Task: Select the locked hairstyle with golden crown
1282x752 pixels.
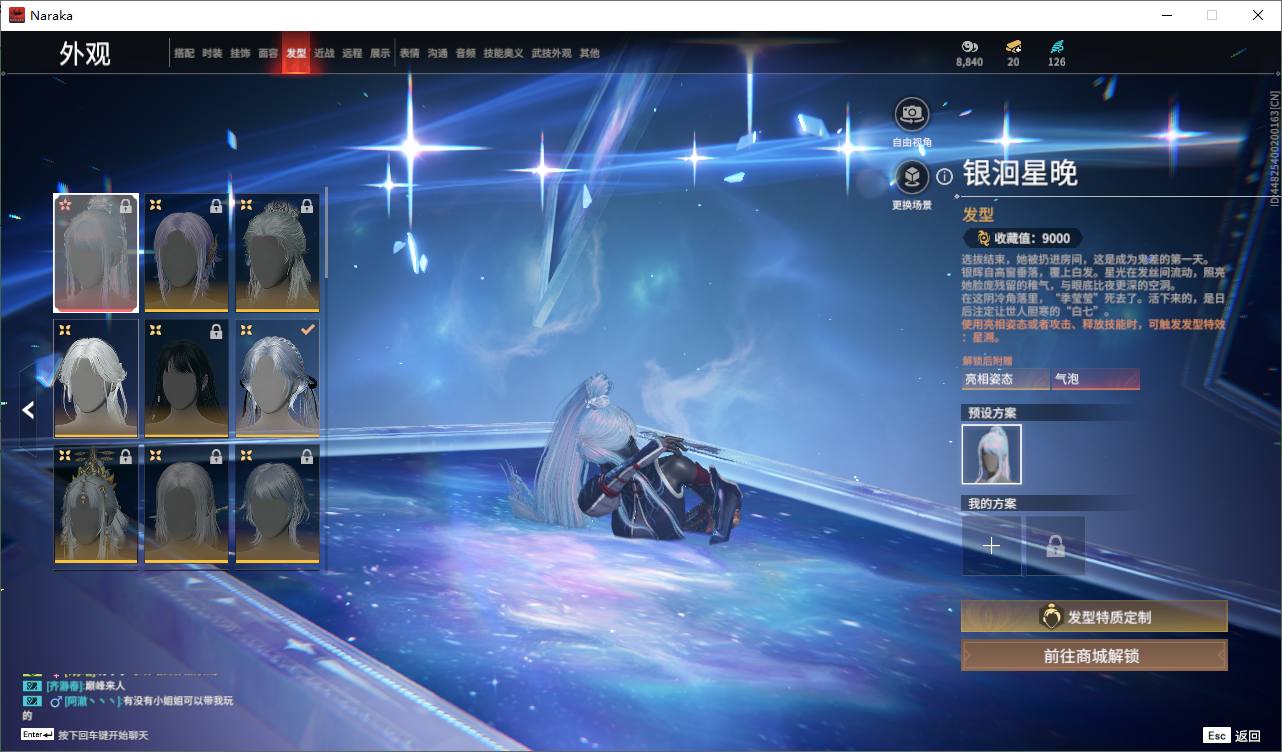Action: [96, 504]
